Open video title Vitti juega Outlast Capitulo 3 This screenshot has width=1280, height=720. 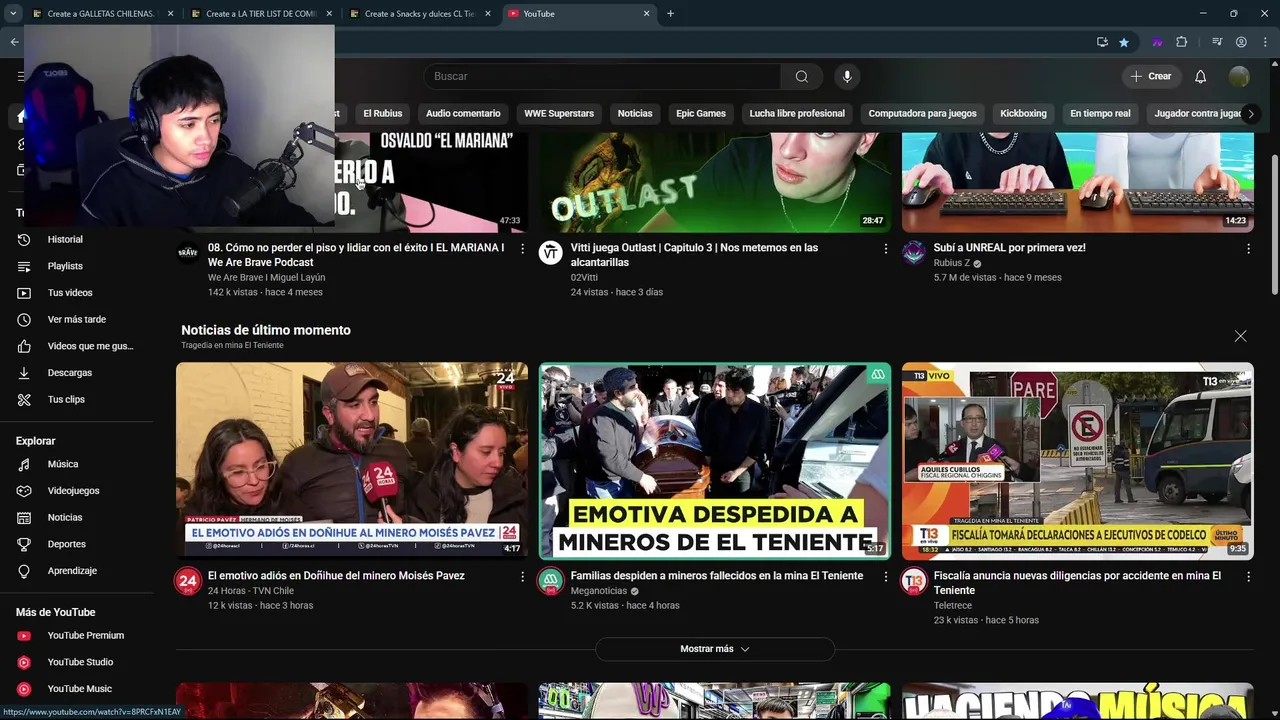(x=694, y=255)
